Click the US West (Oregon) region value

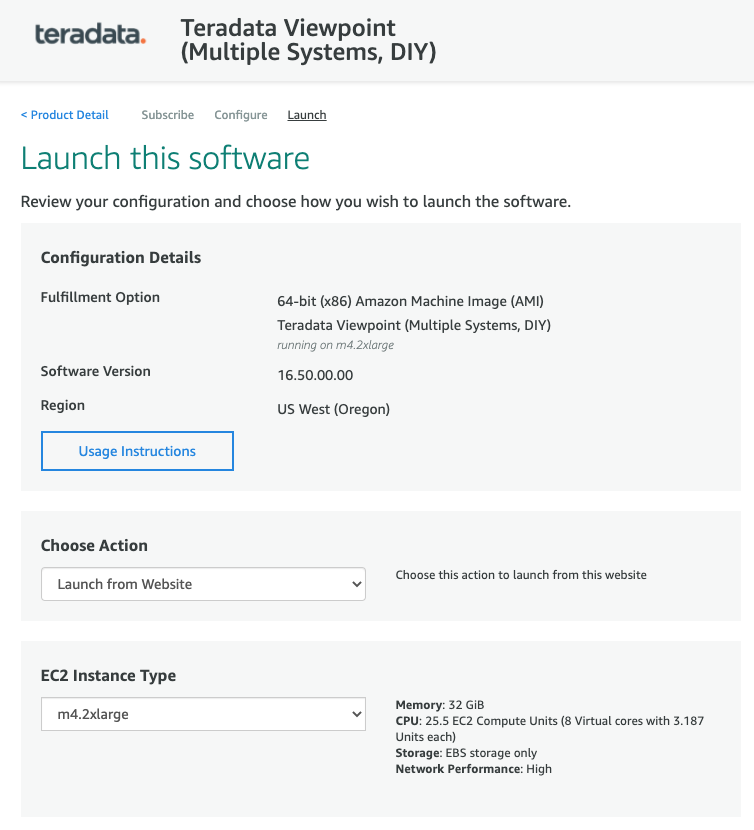[x=333, y=409]
